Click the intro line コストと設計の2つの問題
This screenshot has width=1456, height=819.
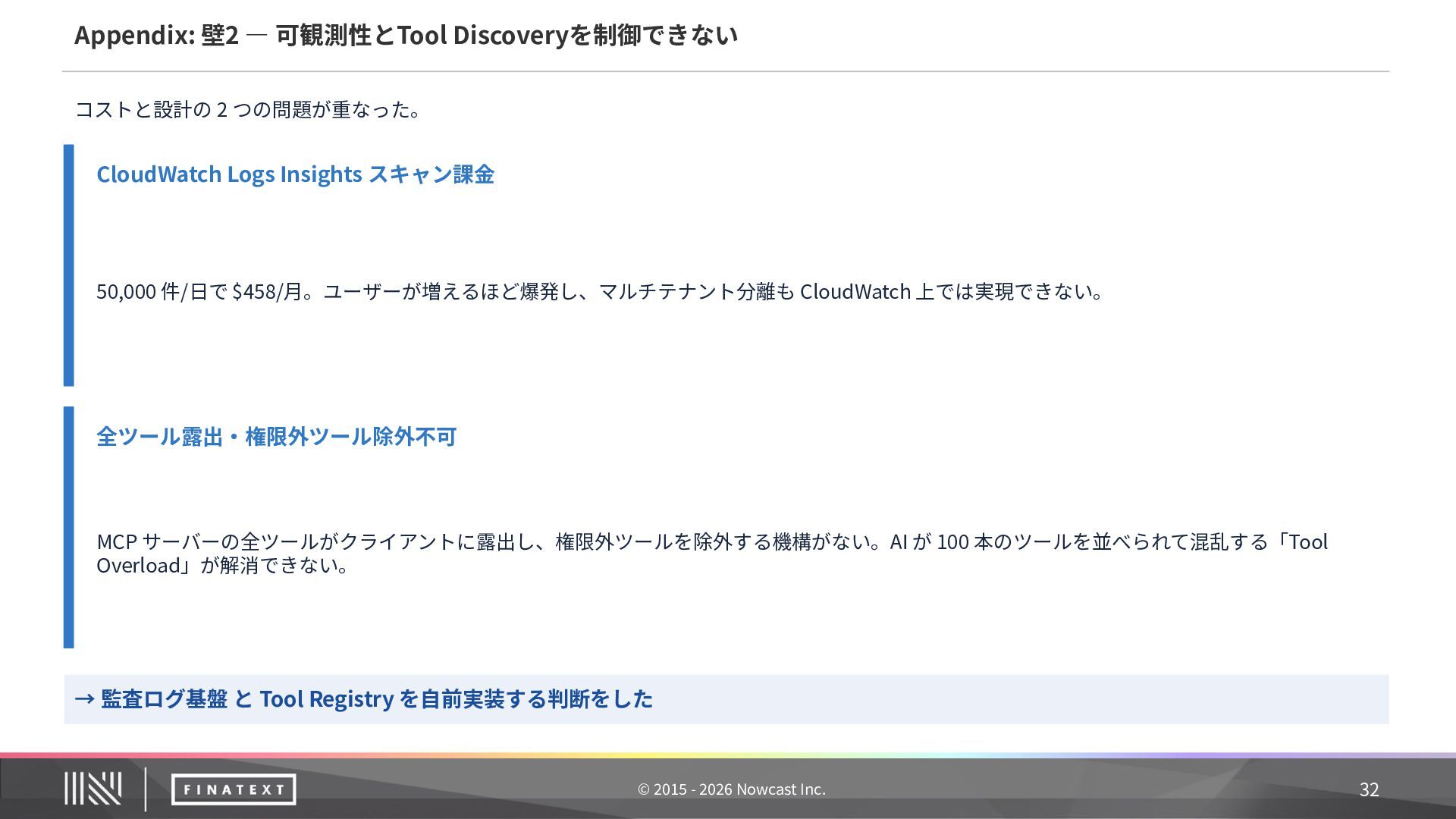point(247,110)
